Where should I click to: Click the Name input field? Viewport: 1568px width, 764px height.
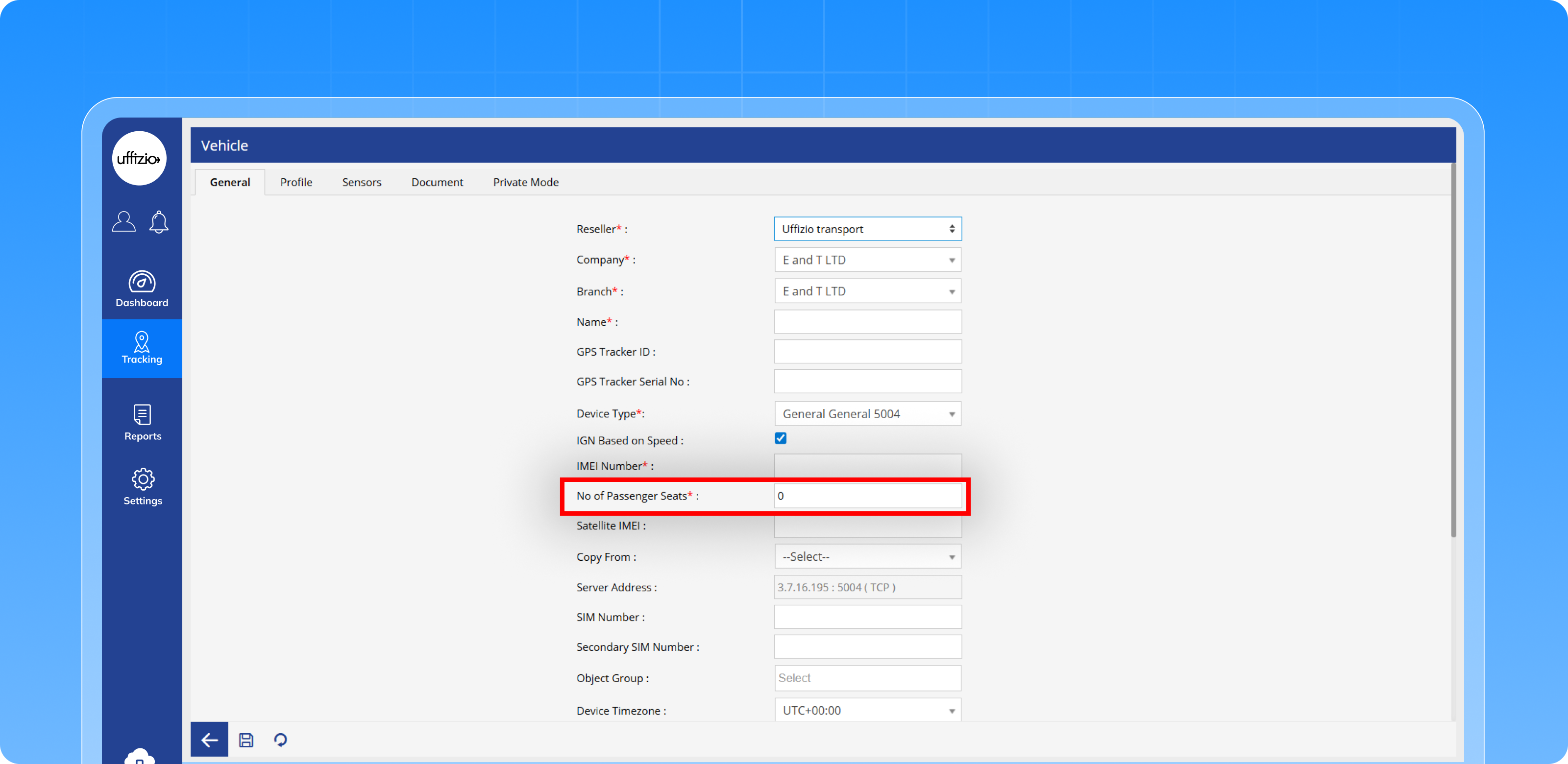pyautogui.click(x=867, y=322)
